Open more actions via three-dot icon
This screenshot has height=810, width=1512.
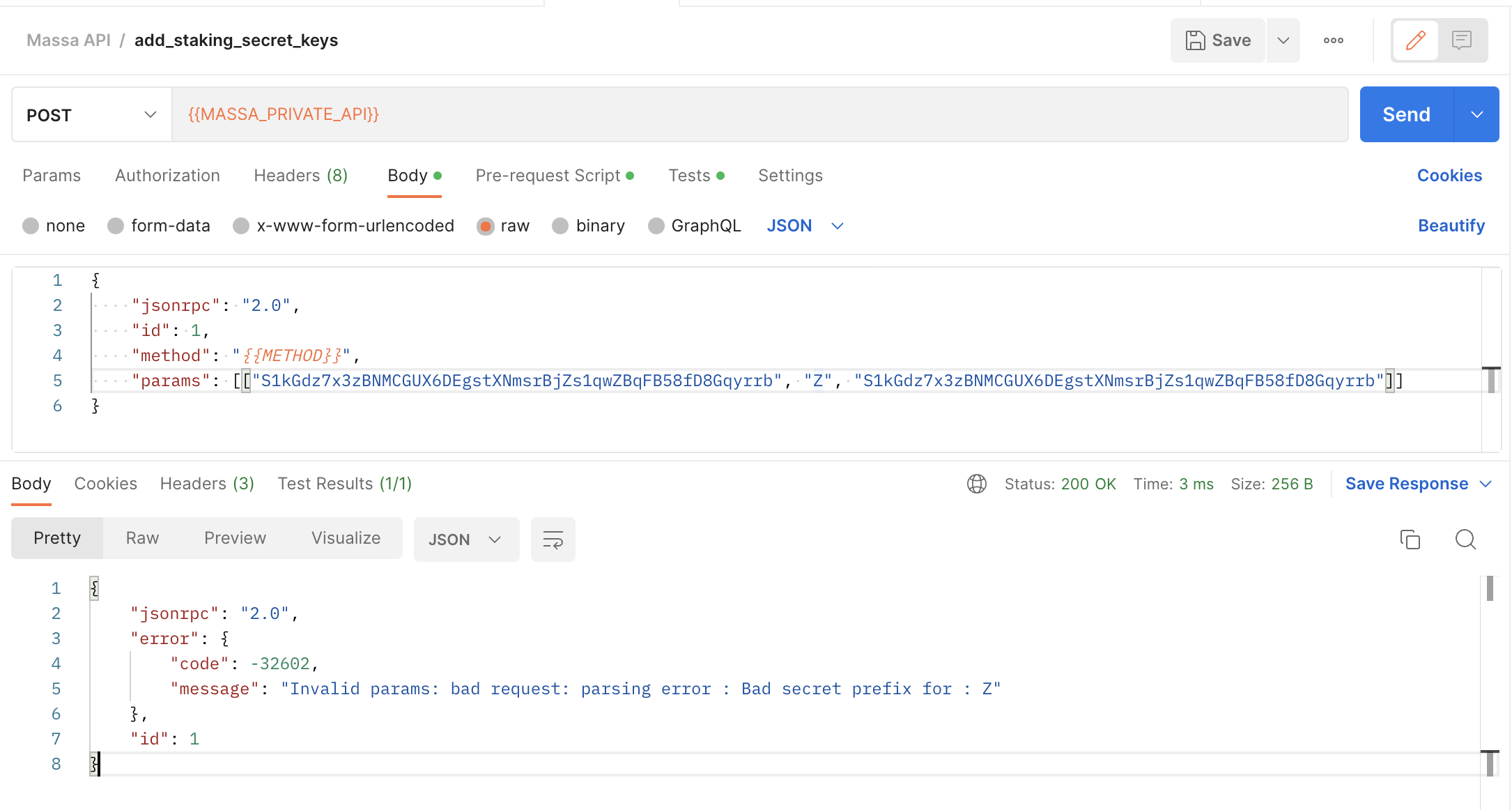[1333, 40]
